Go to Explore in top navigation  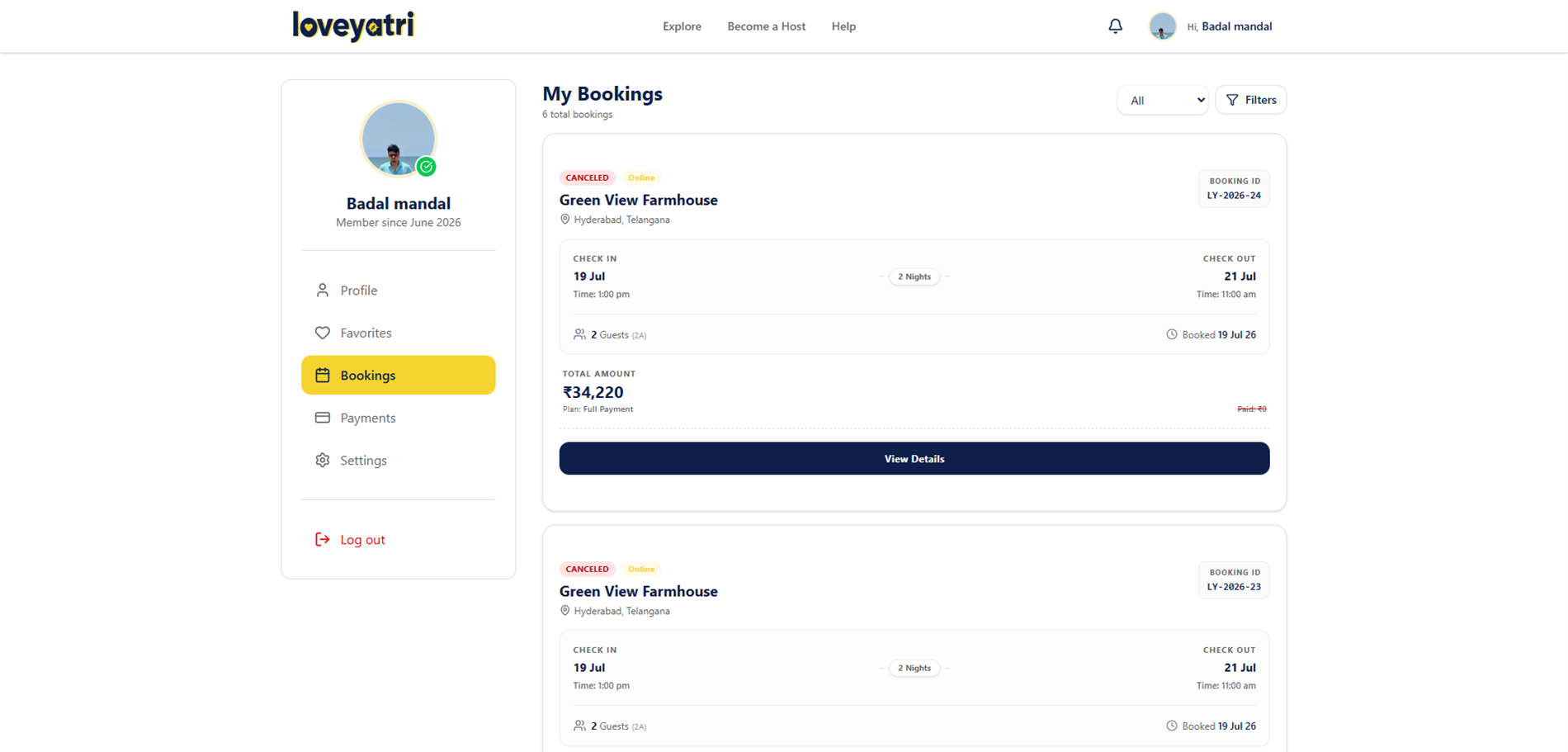[682, 26]
